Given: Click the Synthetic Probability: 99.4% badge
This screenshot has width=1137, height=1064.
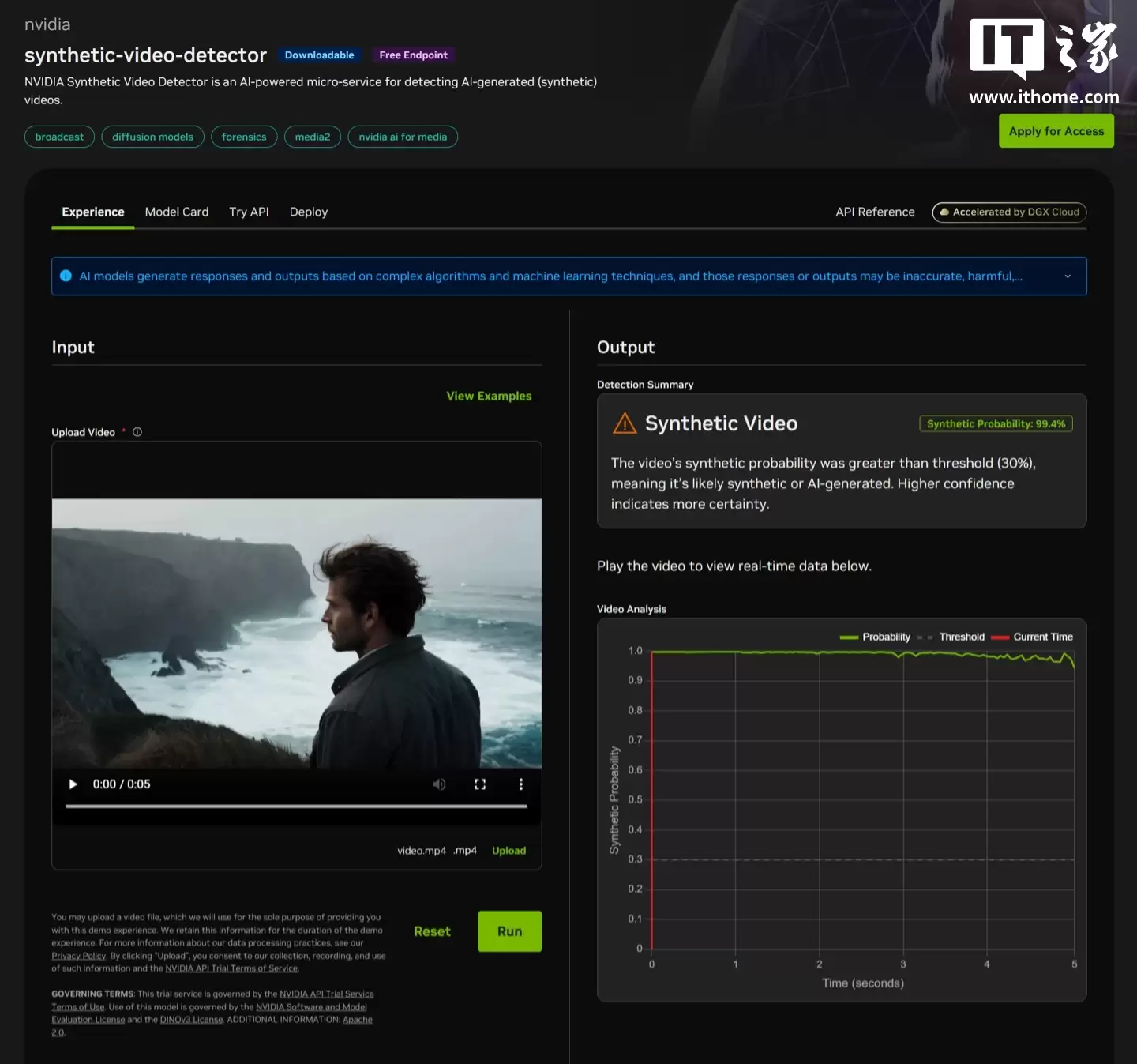Looking at the screenshot, I should pyautogui.click(x=996, y=424).
